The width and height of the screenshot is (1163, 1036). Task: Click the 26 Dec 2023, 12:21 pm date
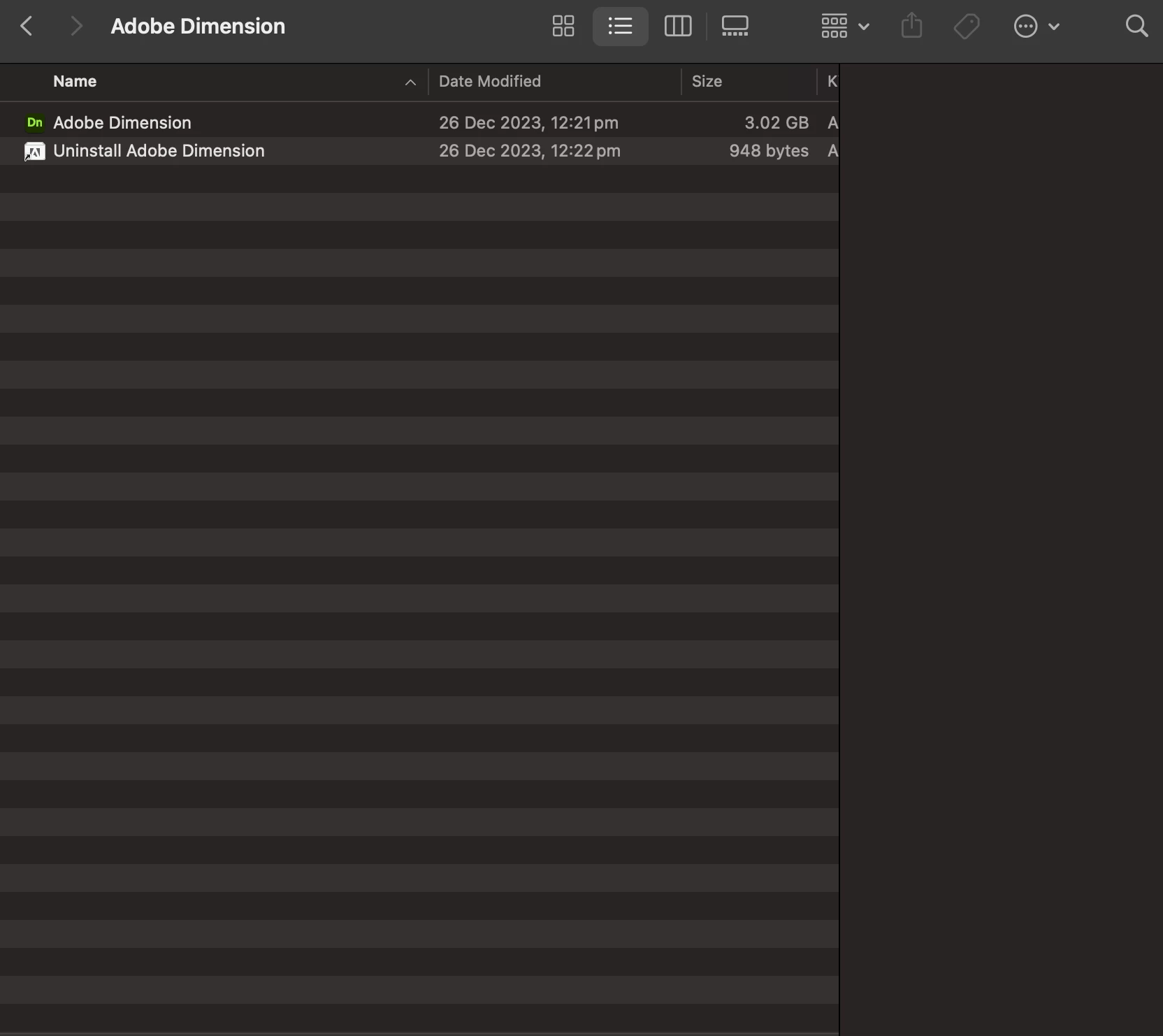pyautogui.click(x=528, y=123)
